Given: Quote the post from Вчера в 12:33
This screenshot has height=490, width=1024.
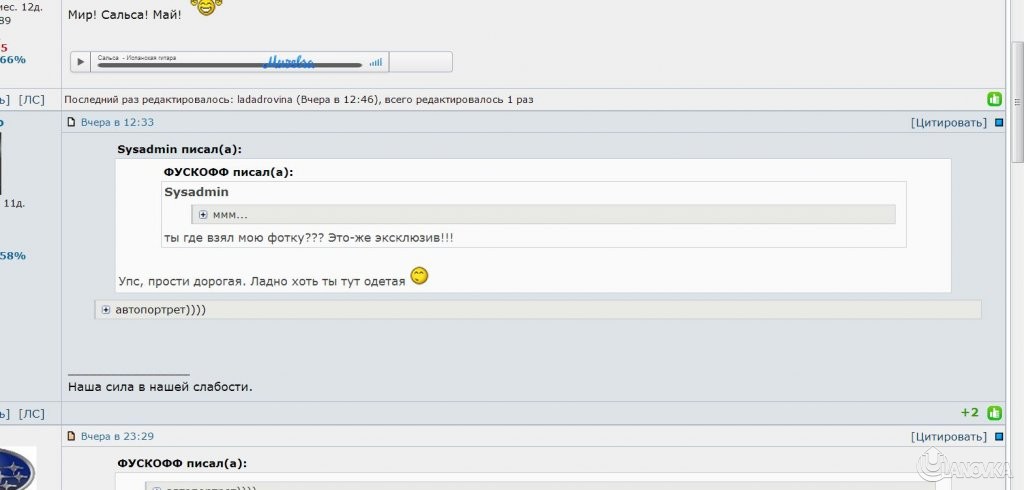Looking at the screenshot, I should click(x=949, y=122).
